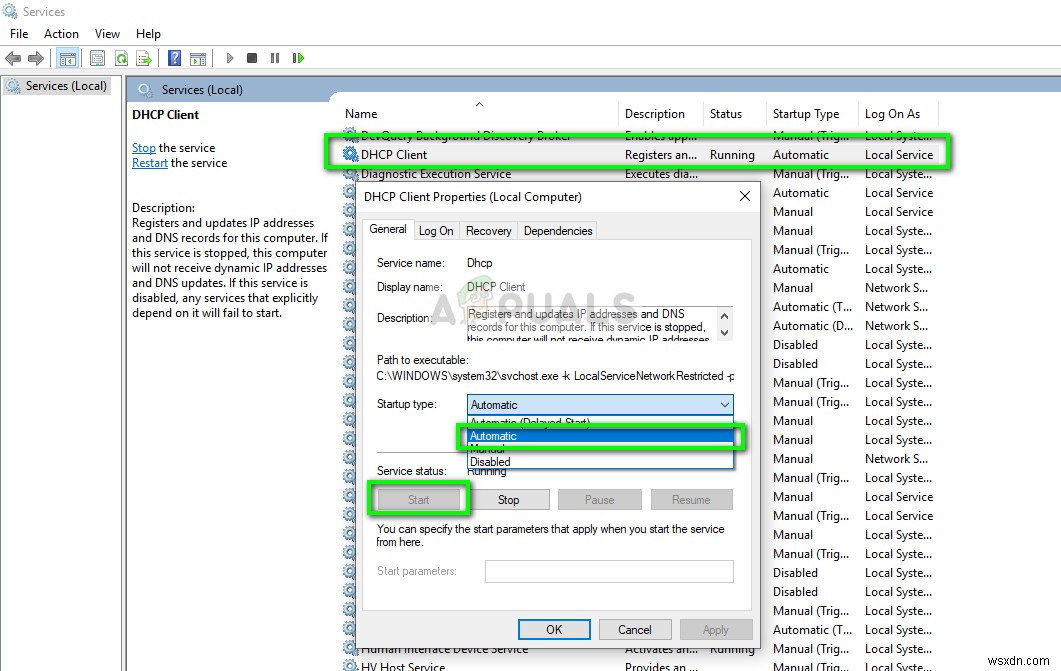This screenshot has width=1061, height=671.
Task: Click the Pause Service toolbar icon
Action: tap(275, 57)
